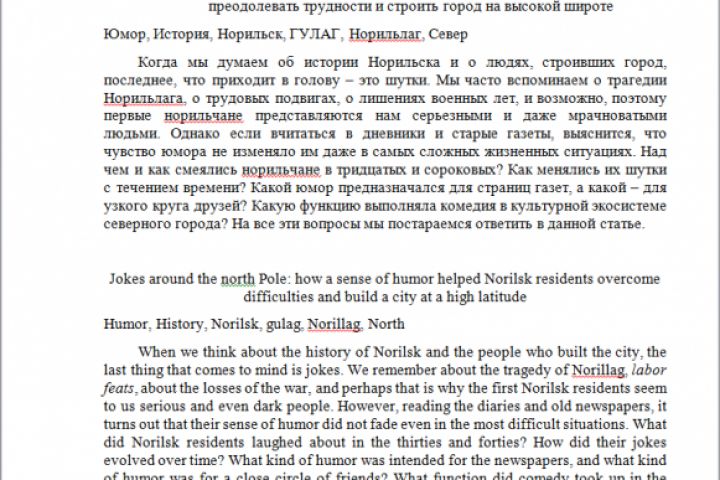The image size is (720, 480).
Task: Click "Pole" in the English title
Action: (274, 279)
